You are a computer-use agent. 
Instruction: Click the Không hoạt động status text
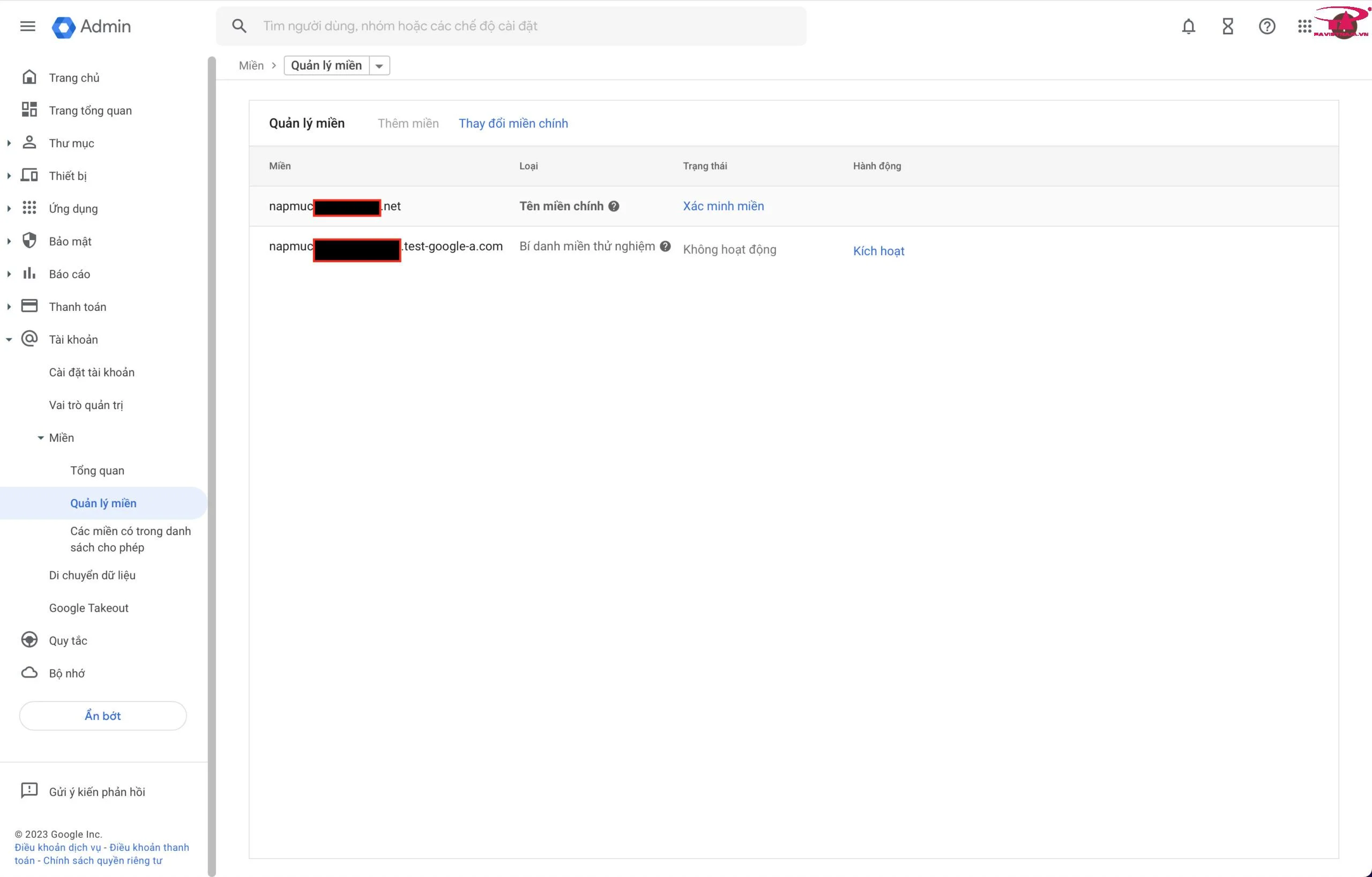click(729, 250)
